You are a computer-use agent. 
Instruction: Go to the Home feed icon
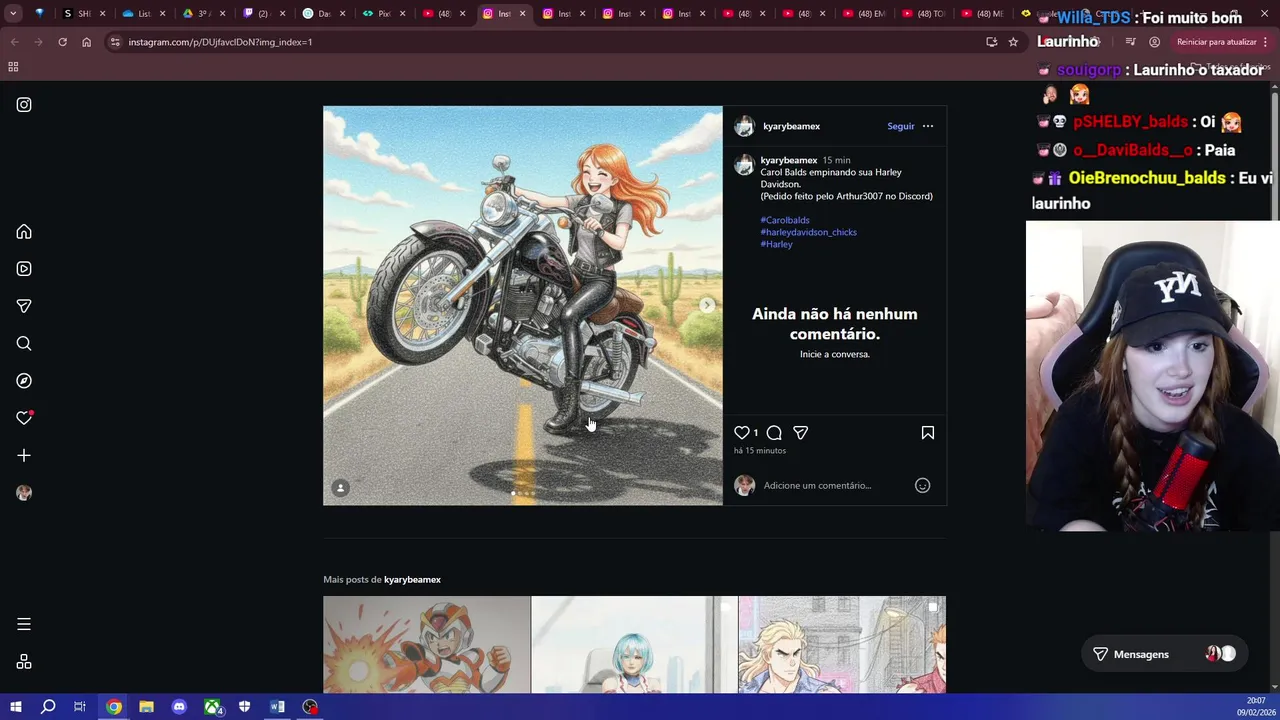coord(24,232)
